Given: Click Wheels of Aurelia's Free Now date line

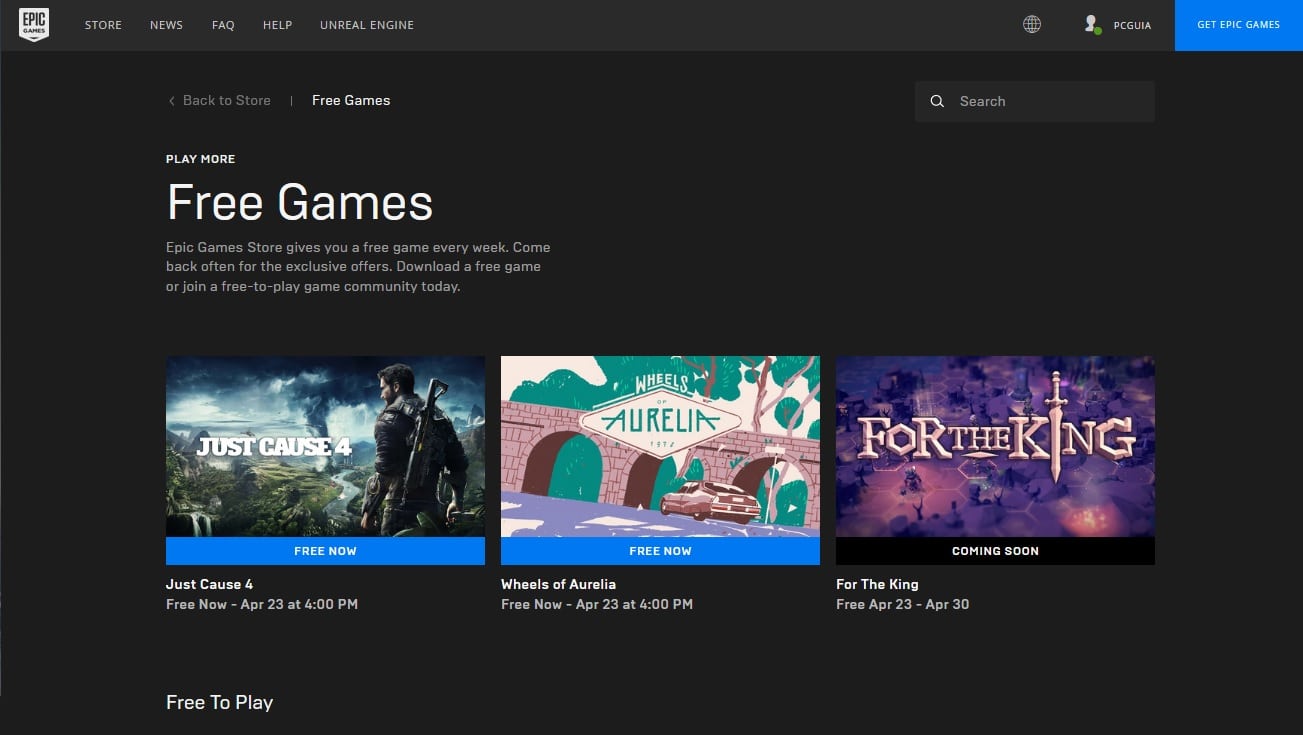Looking at the screenshot, I should click(x=597, y=604).
